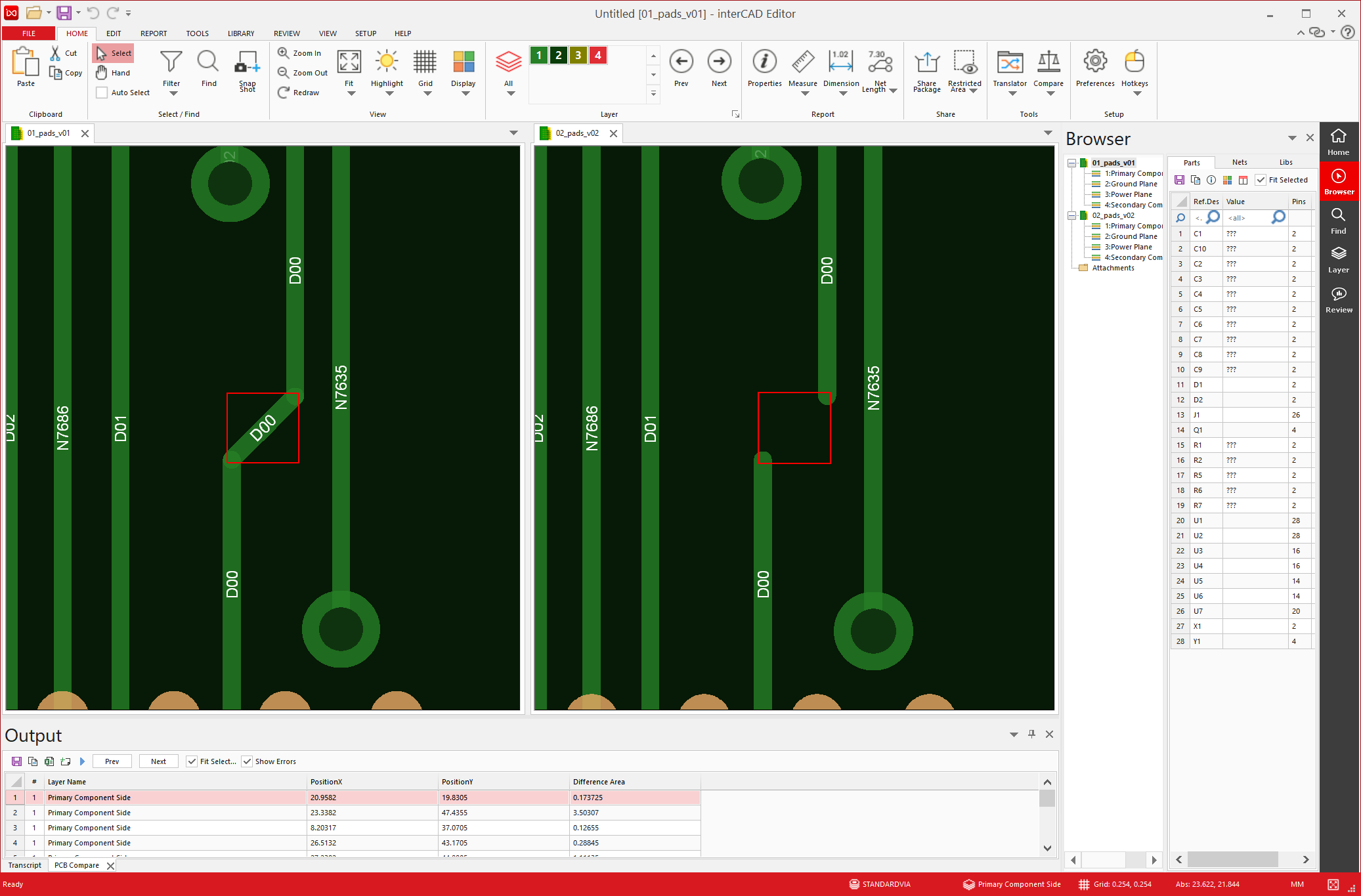
Task: Open the Grid dropdown menu
Action: coord(427,94)
